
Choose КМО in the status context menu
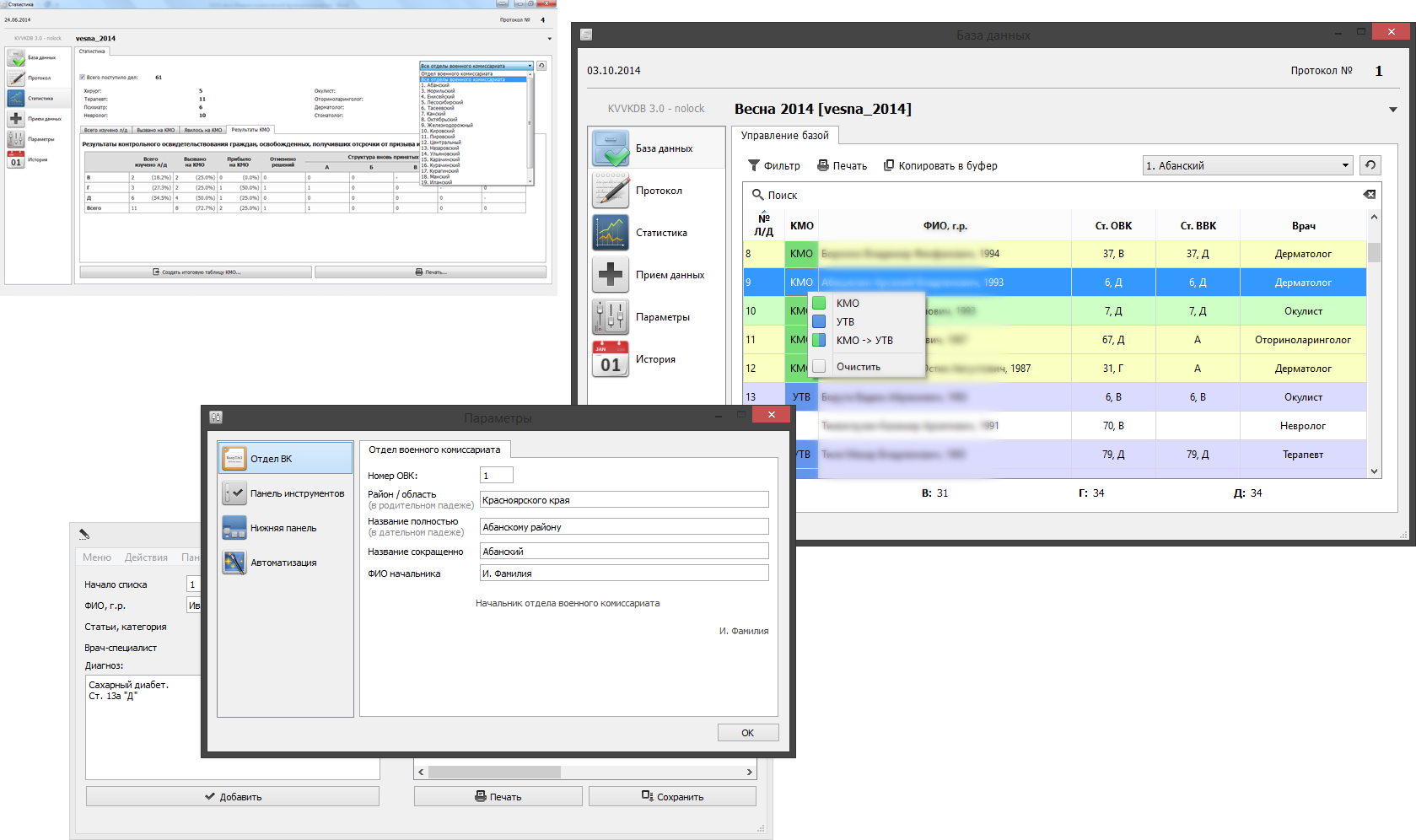coord(867,304)
